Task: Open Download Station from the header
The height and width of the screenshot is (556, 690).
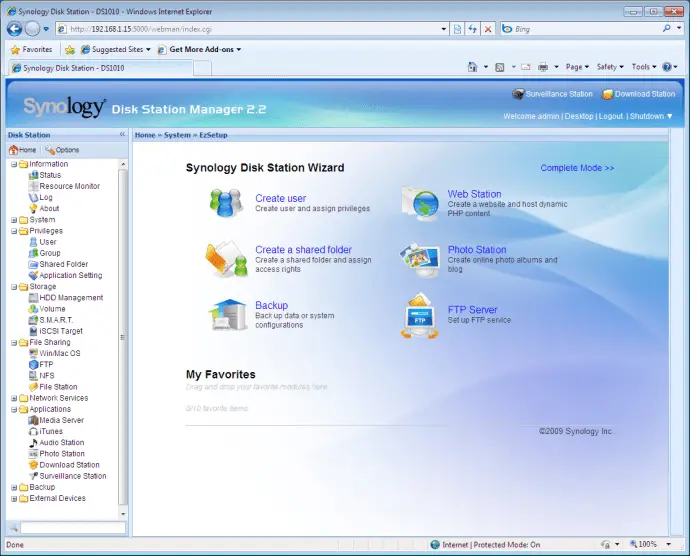Action: 639,94
